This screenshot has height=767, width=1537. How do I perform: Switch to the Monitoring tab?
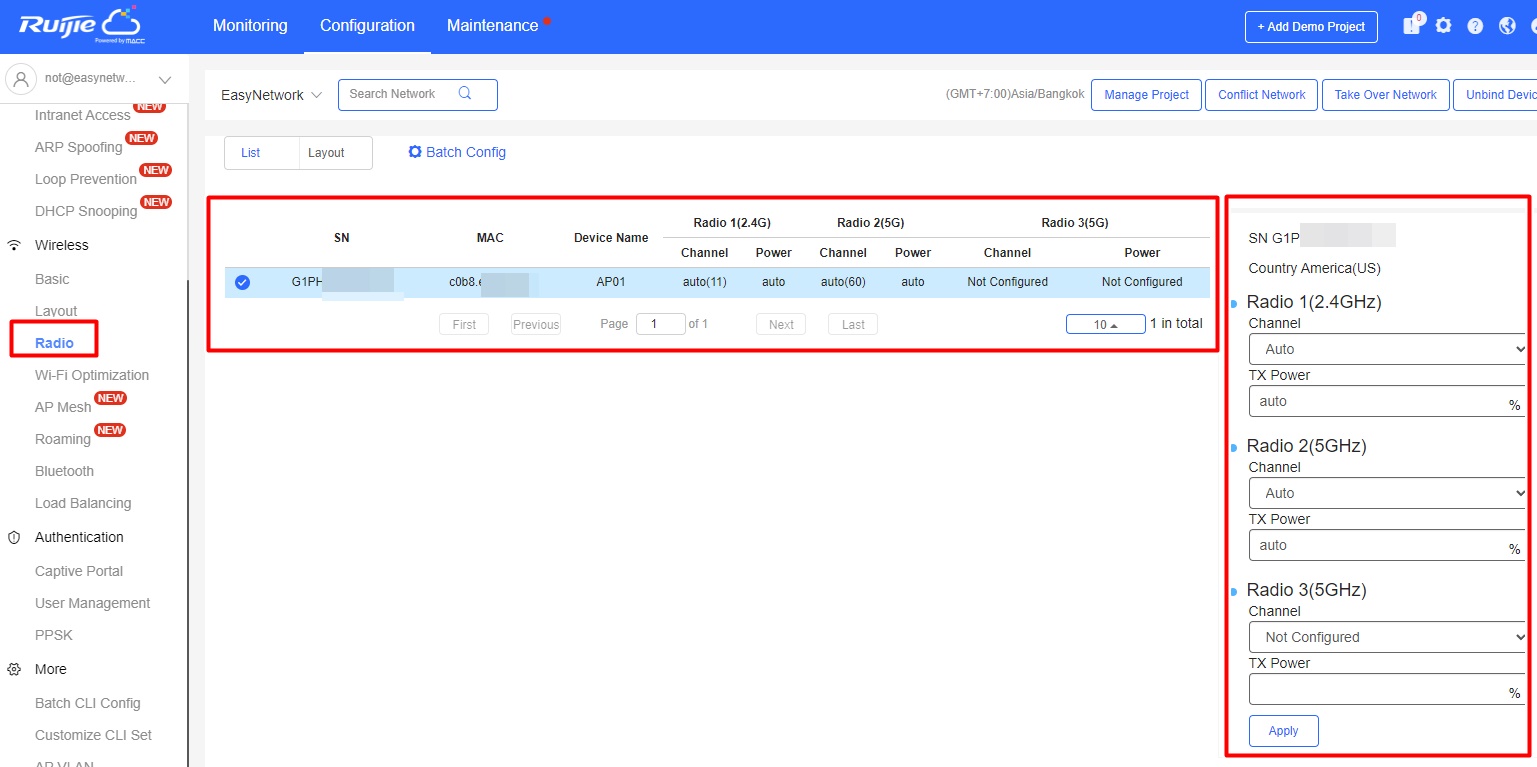[x=250, y=26]
